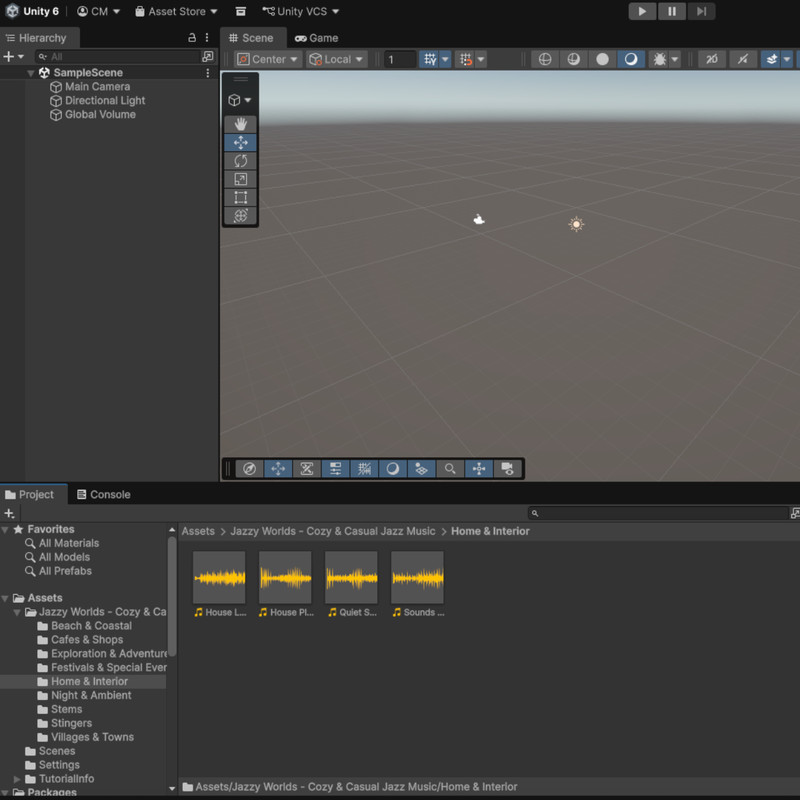800x800 pixels.
Task: Select Directional Light in the Hierarchy
Action: point(105,101)
